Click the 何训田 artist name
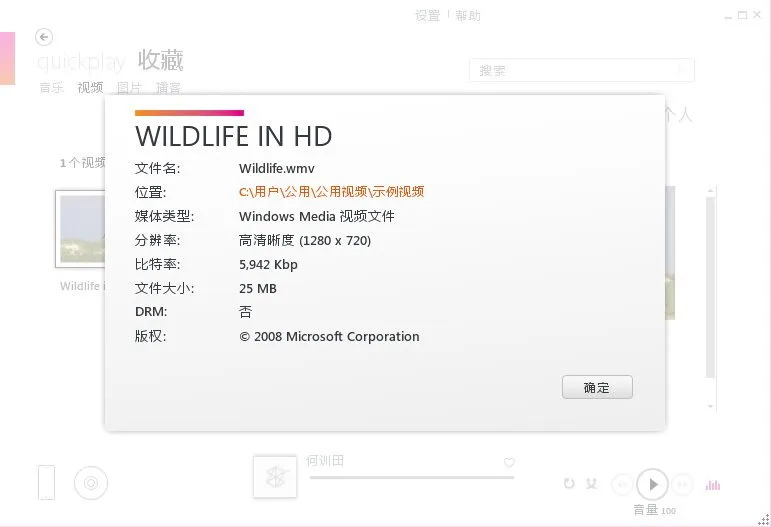The width and height of the screenshot is (771, 527). [x=325, y=461]
